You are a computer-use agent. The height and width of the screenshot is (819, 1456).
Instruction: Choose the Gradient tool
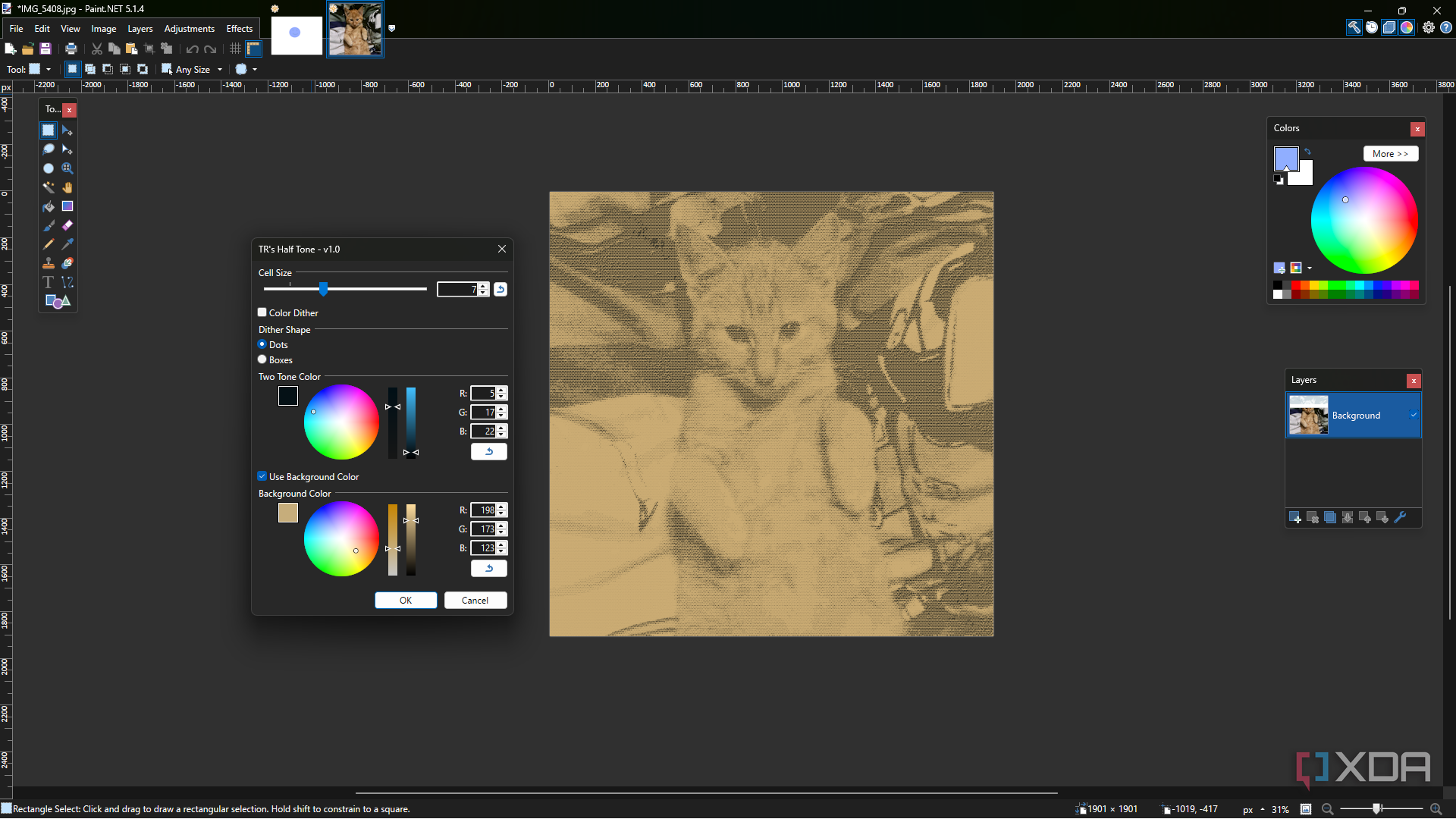67,206
